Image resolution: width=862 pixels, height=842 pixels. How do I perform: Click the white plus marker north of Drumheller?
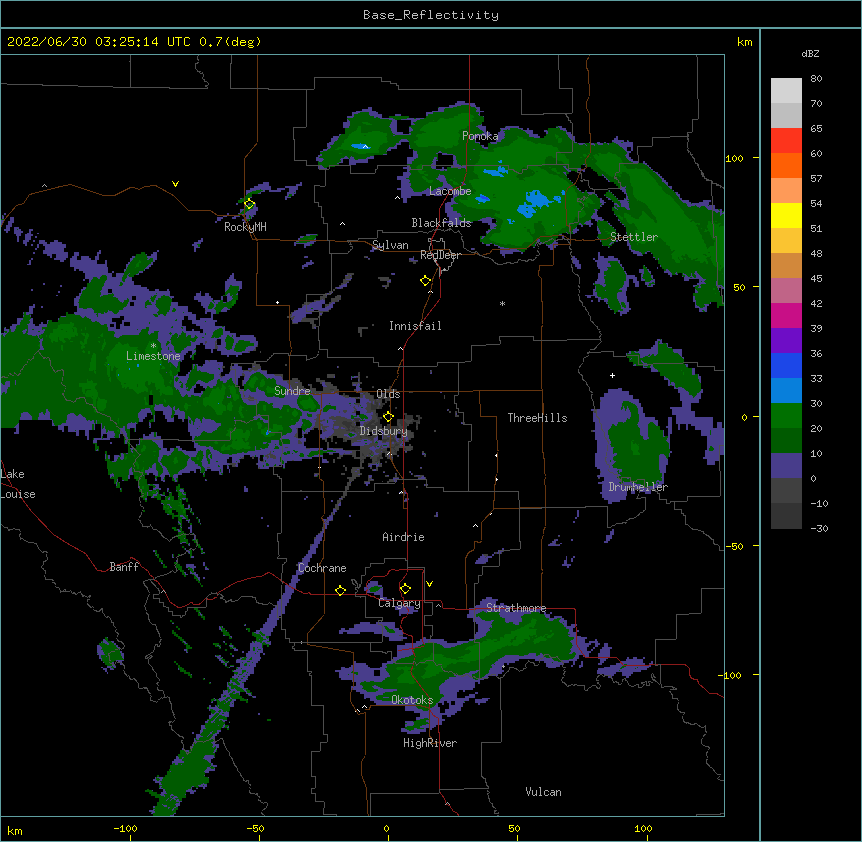click(x=612, y=375)
